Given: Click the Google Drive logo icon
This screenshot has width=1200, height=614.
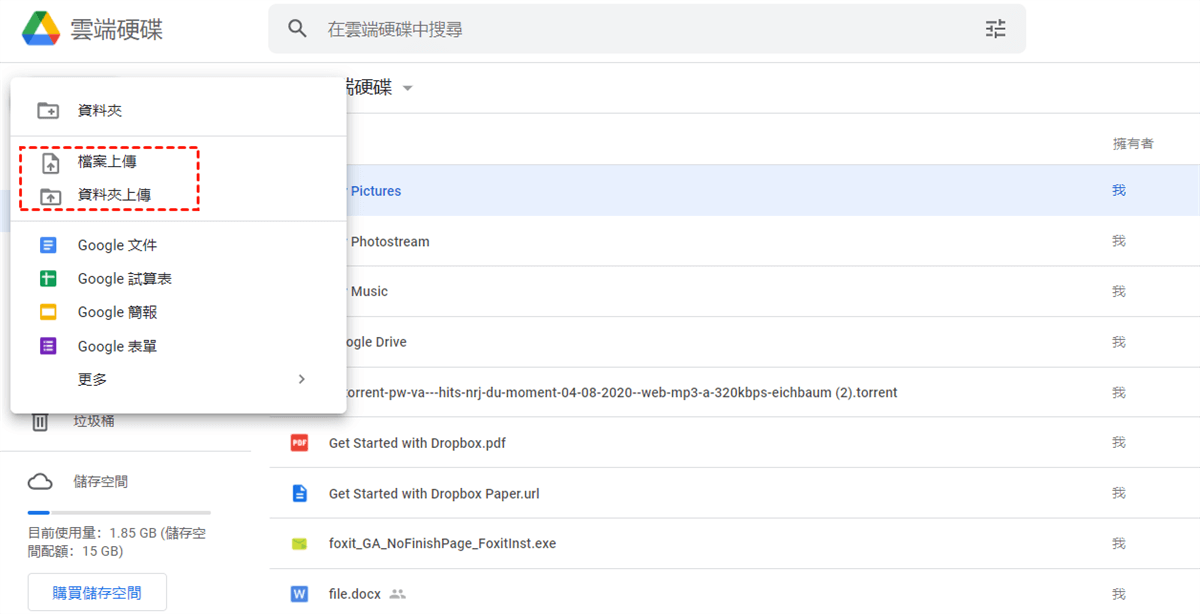Looking at the screenshot, I should coord(41,29).
